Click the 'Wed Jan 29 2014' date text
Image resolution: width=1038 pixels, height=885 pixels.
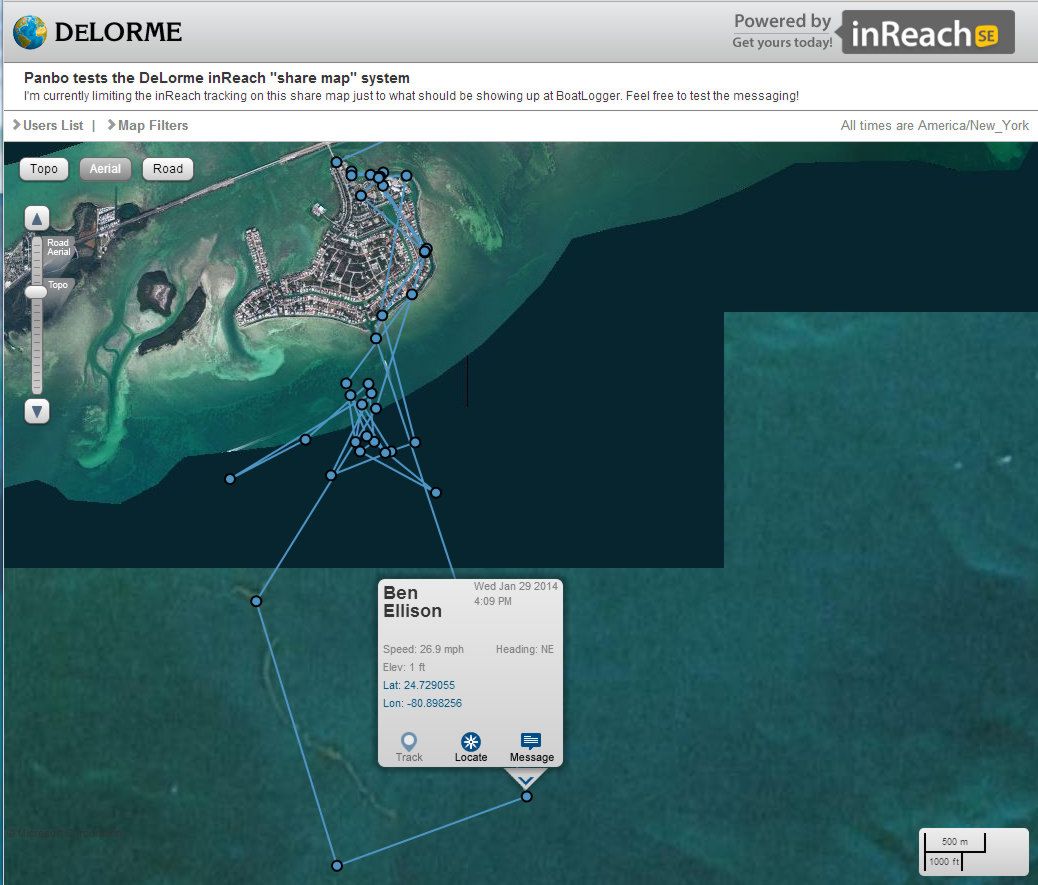tap(516, 586)
